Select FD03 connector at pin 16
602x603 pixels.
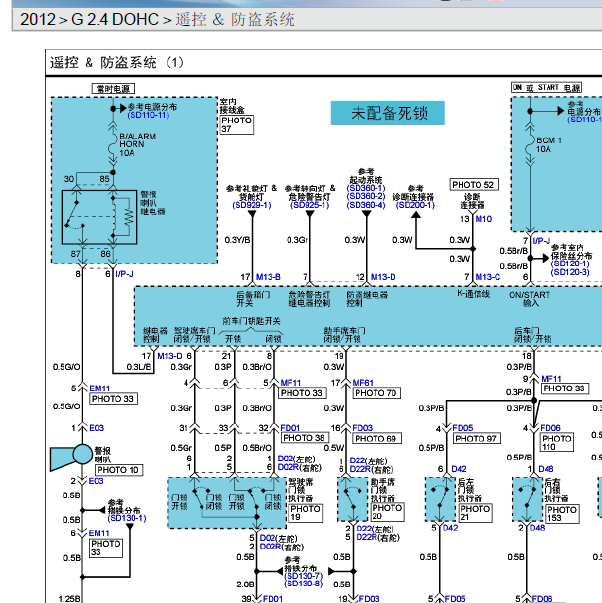pyautogui.click(x=363, y=428)
